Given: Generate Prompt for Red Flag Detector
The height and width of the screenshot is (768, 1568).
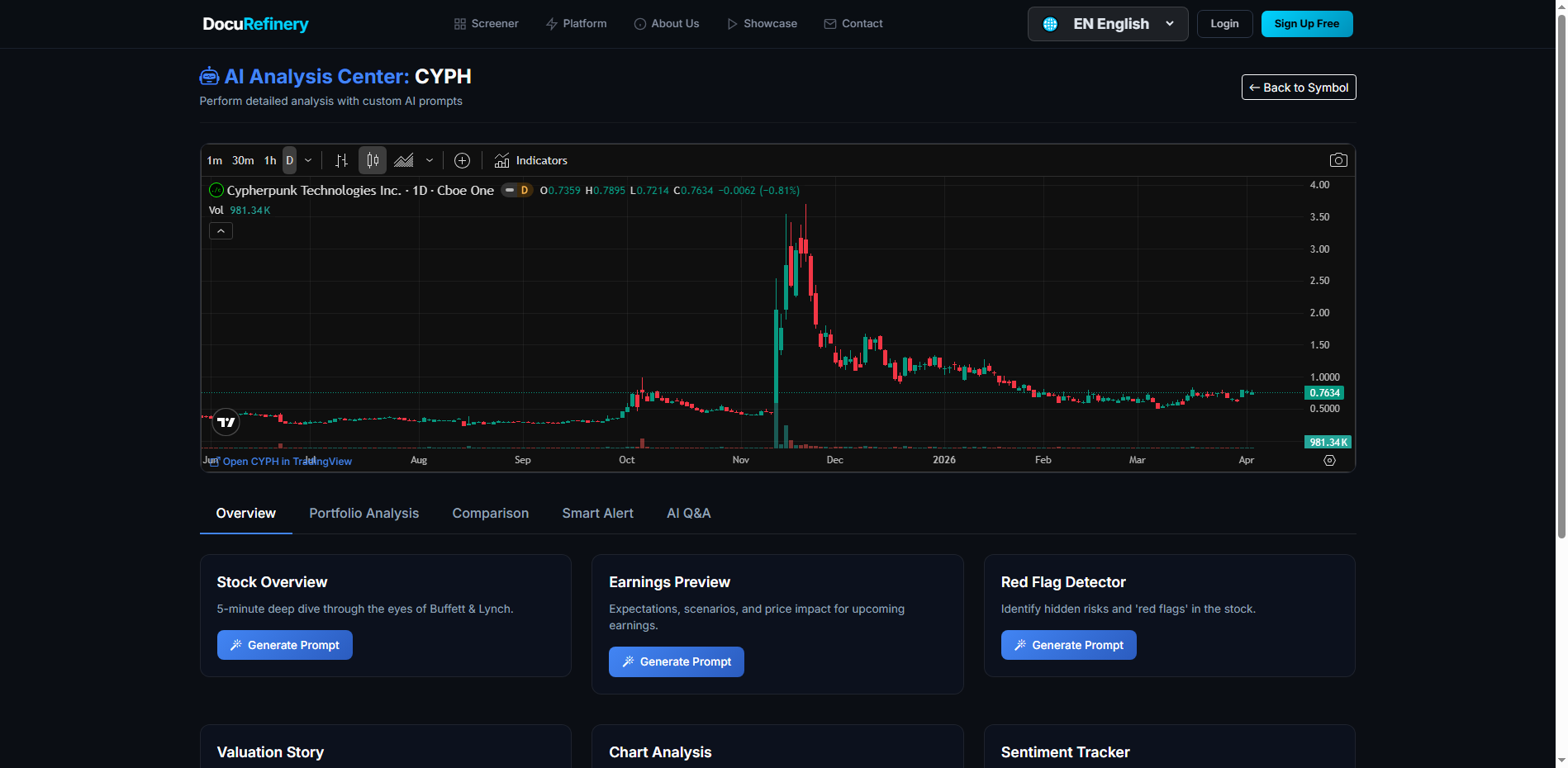Looking at the screenshot, I should click(1069, 645).
